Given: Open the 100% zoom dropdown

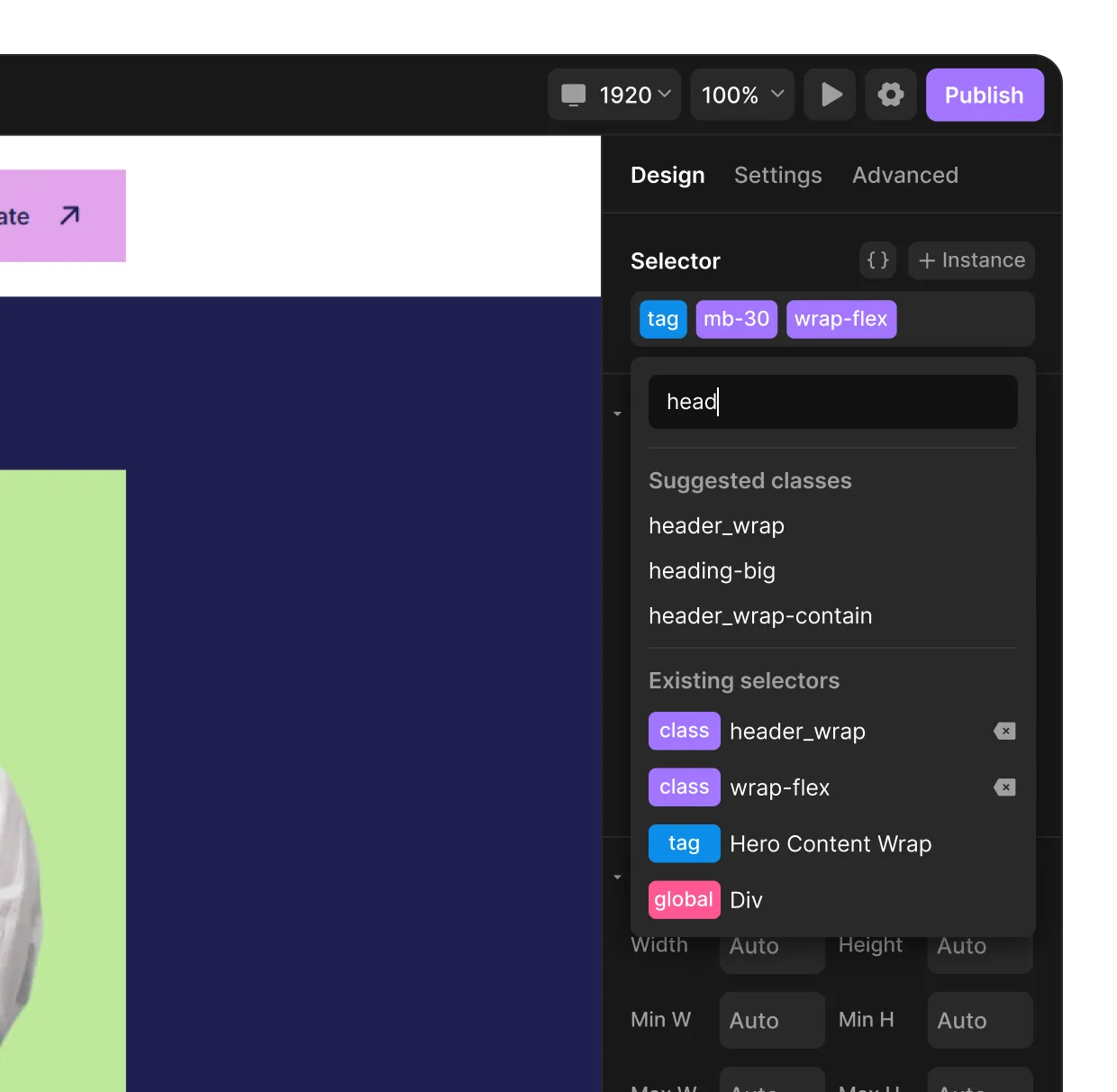Looking at the screenshot, I should [742, 95].
